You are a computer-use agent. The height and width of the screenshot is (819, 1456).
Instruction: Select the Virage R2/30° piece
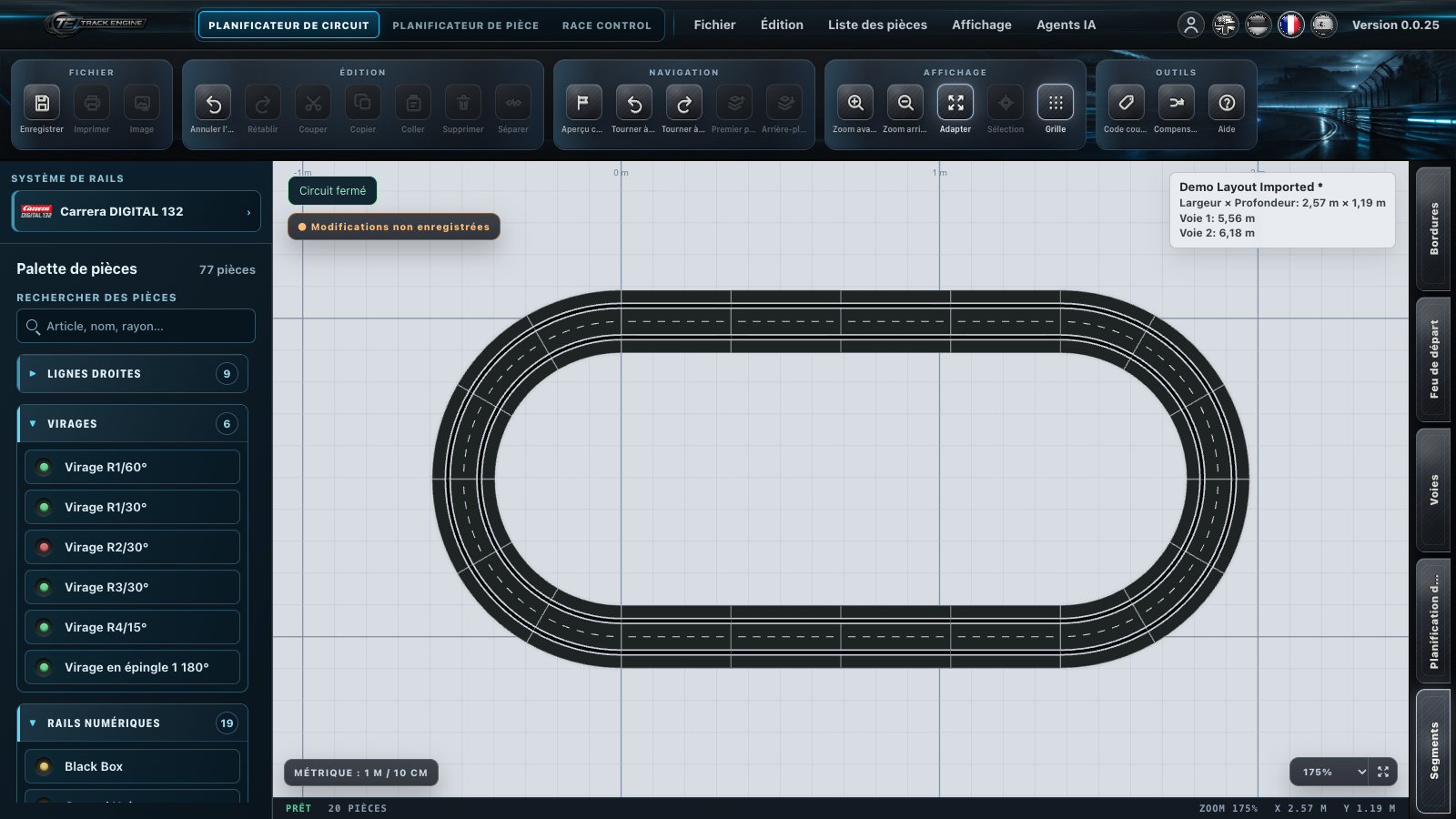point(133,547)
